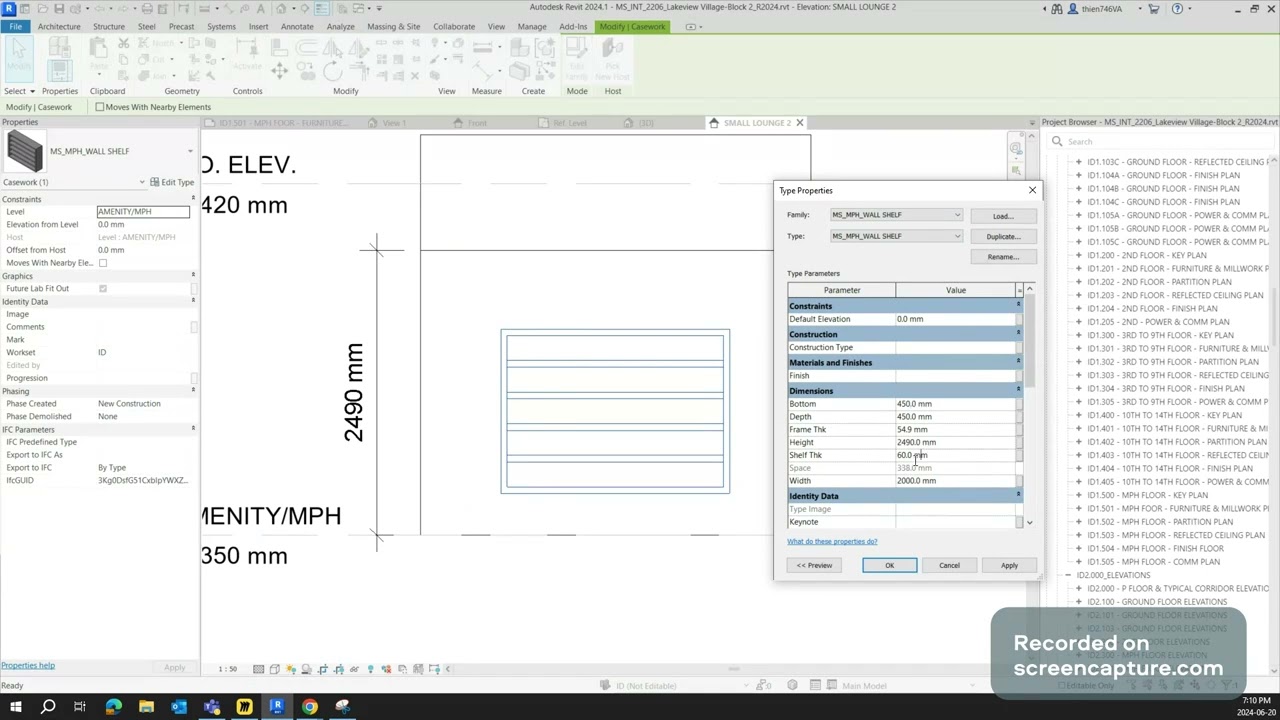Screen dimensions: 1280x720
Task: Click the Duplicate... button
Action: [1003, 237]
